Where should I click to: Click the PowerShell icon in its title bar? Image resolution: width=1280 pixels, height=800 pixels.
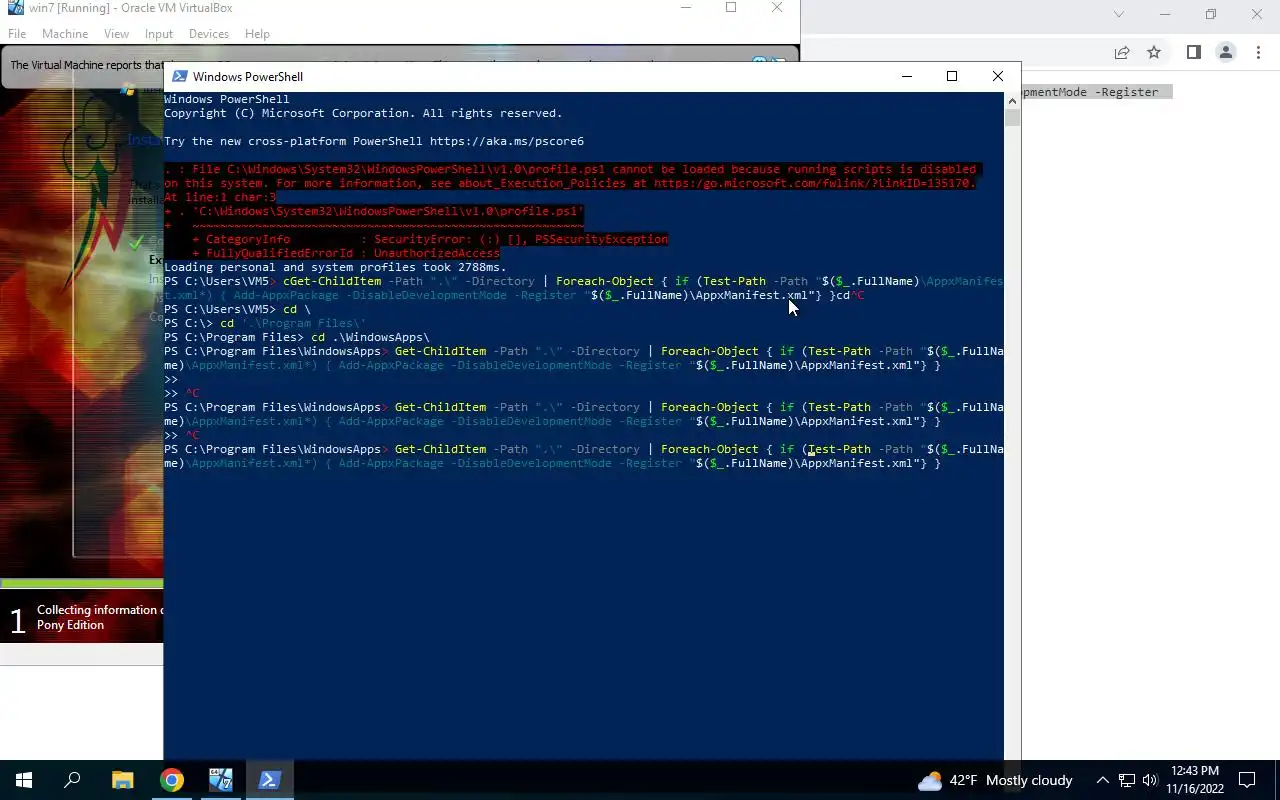(x=180, y=76)
